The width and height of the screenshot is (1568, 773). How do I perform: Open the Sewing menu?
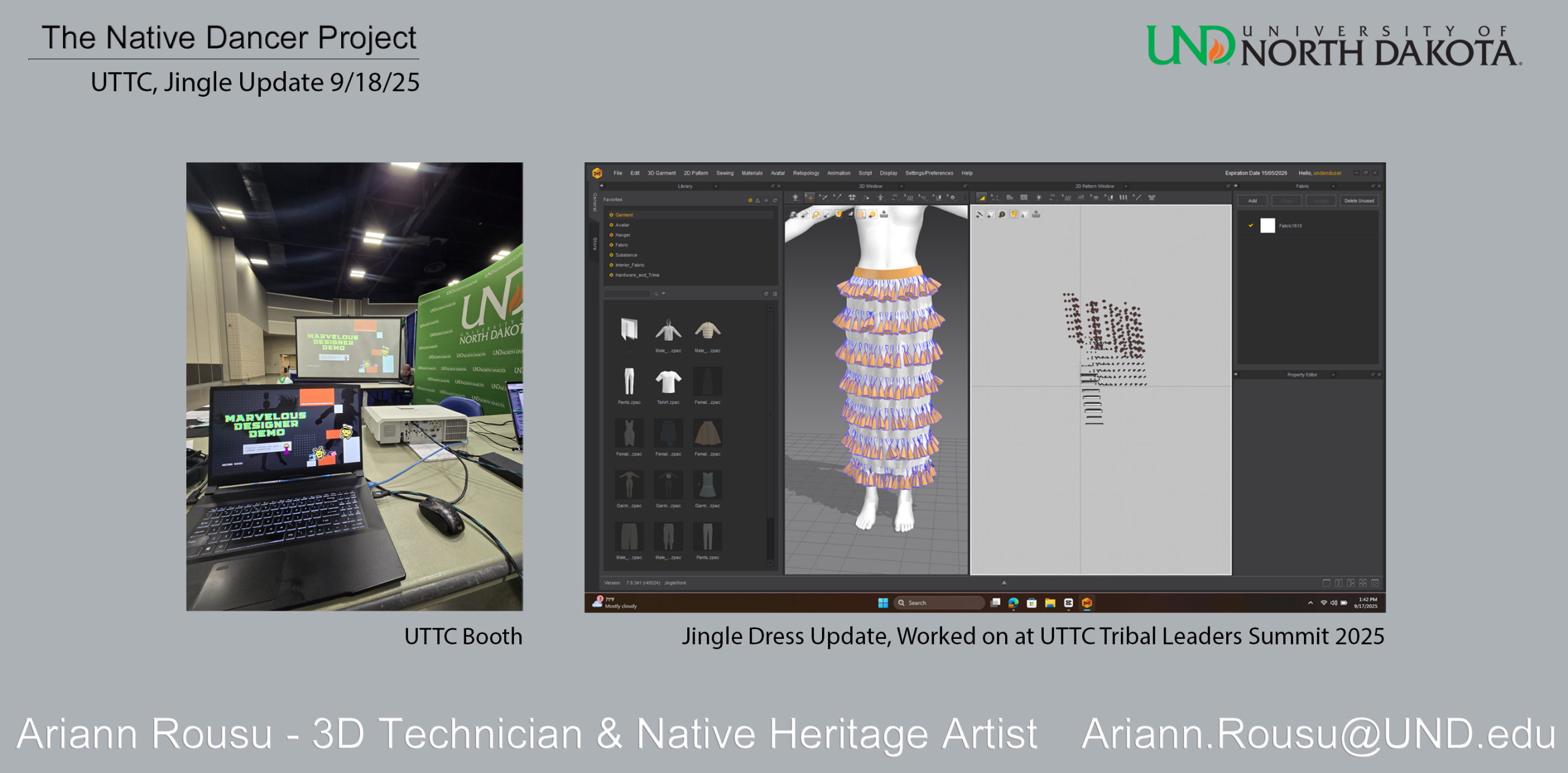tap(725, 173)
